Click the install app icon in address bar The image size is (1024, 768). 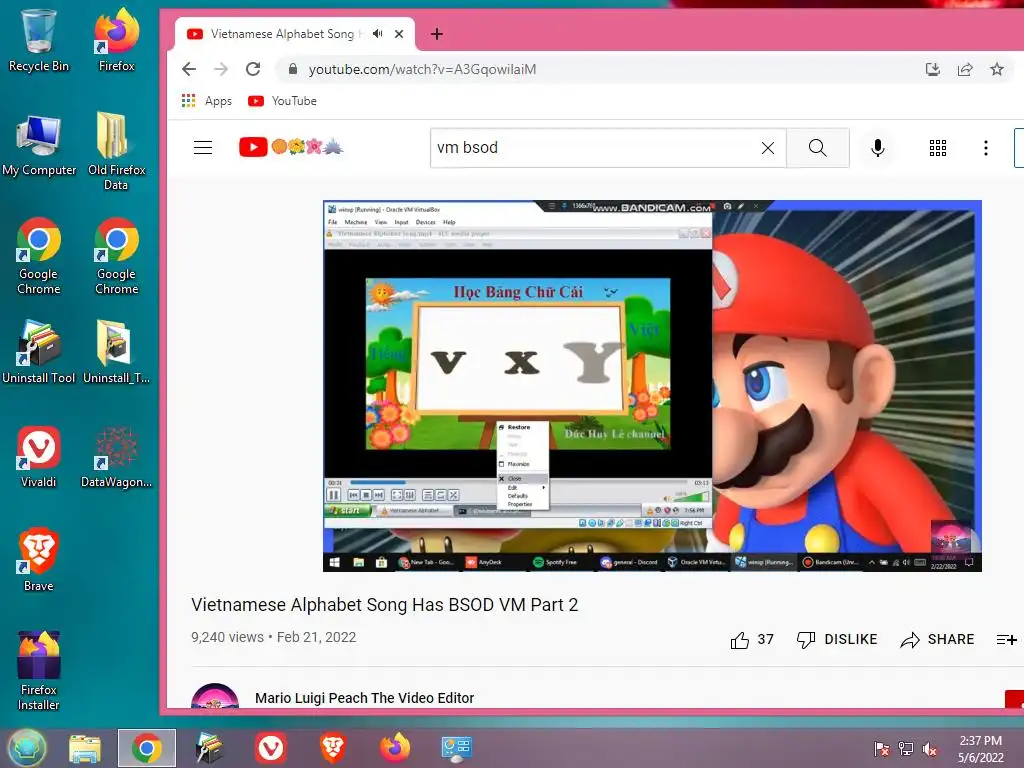point(933,69)
